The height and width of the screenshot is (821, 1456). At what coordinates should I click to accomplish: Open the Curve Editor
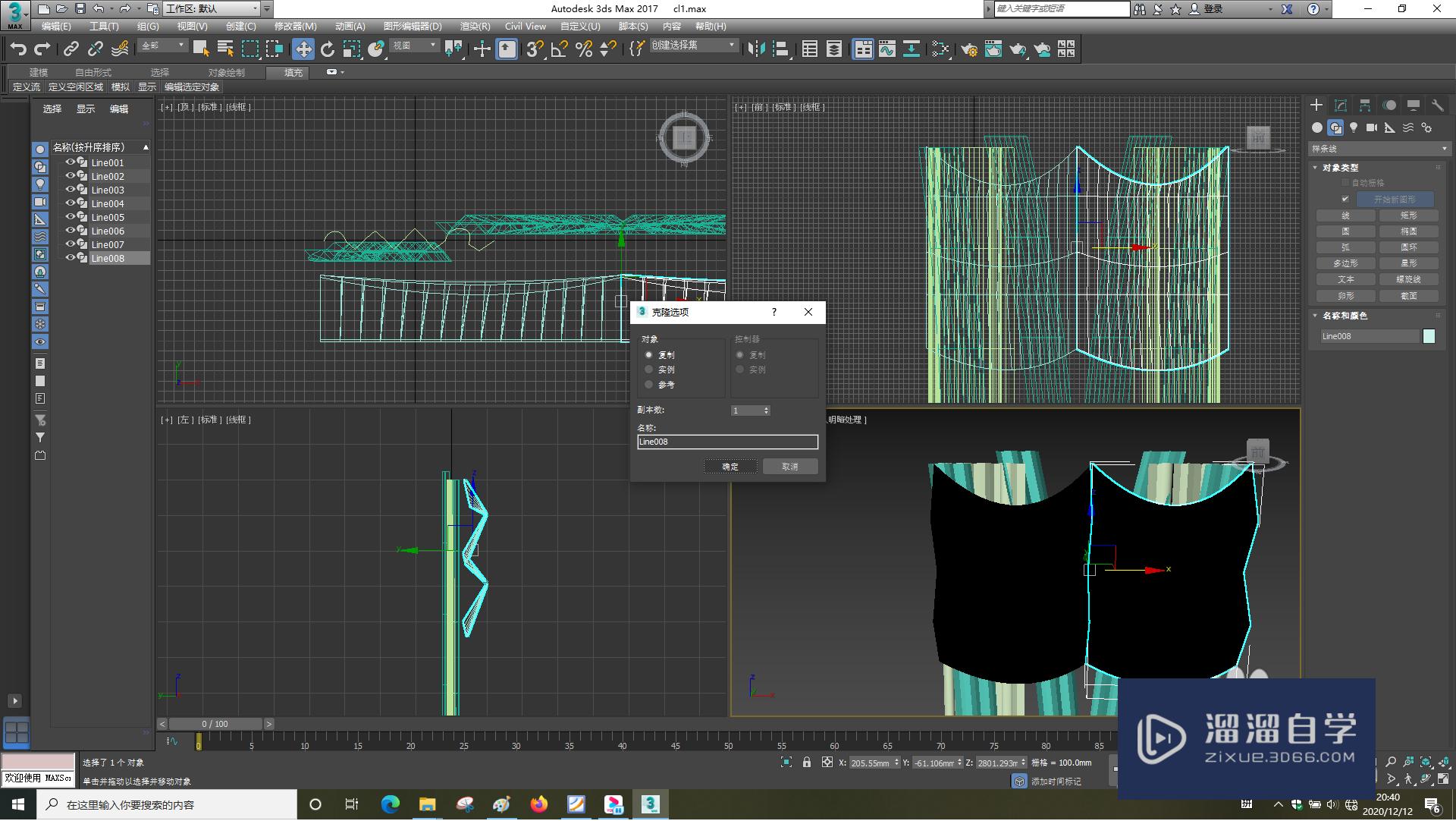click(x=887, y=49)
